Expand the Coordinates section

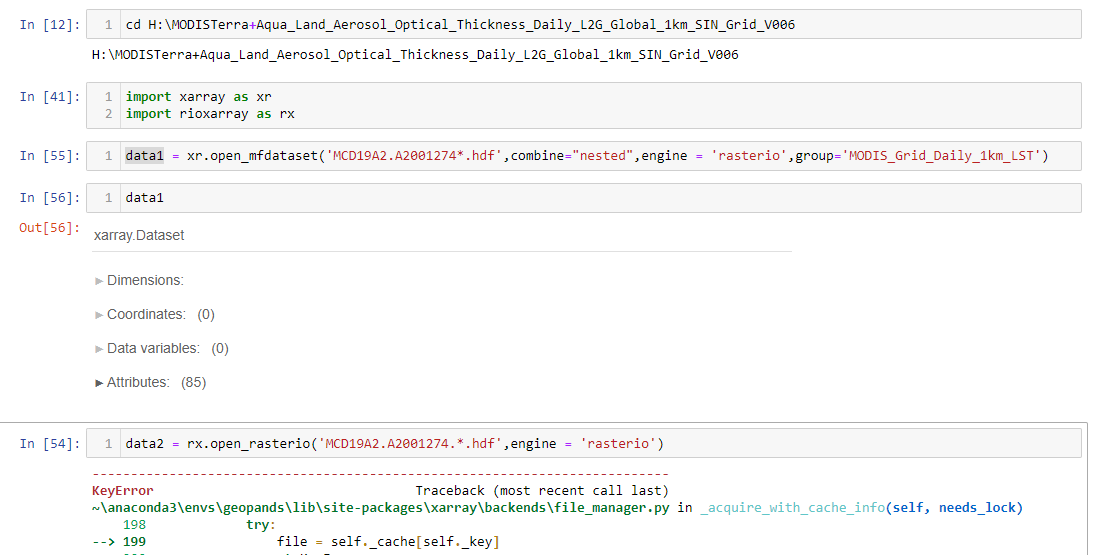[x=154, y=315]
